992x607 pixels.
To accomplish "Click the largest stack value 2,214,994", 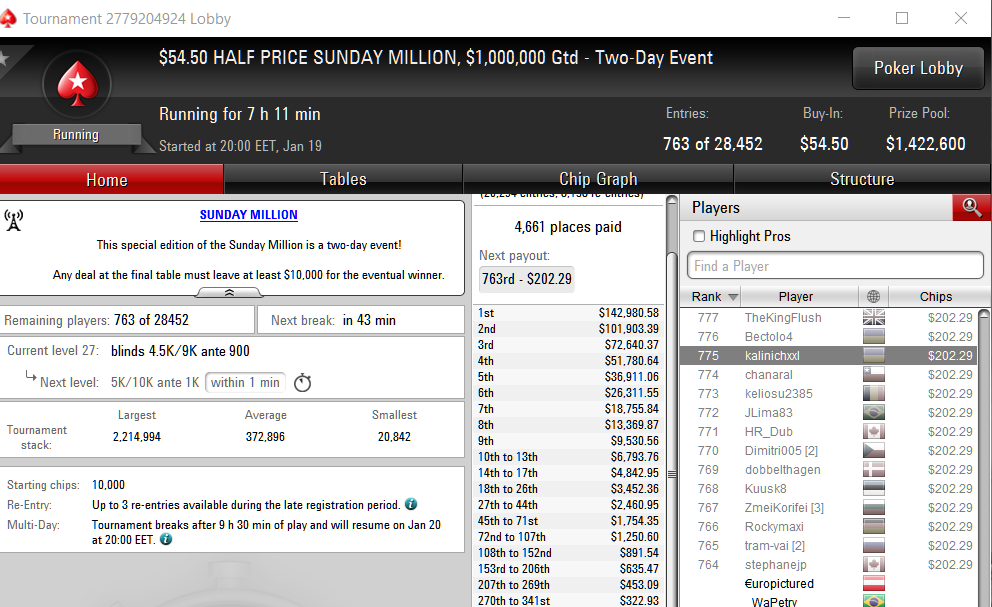I will (x=137, y=437).
